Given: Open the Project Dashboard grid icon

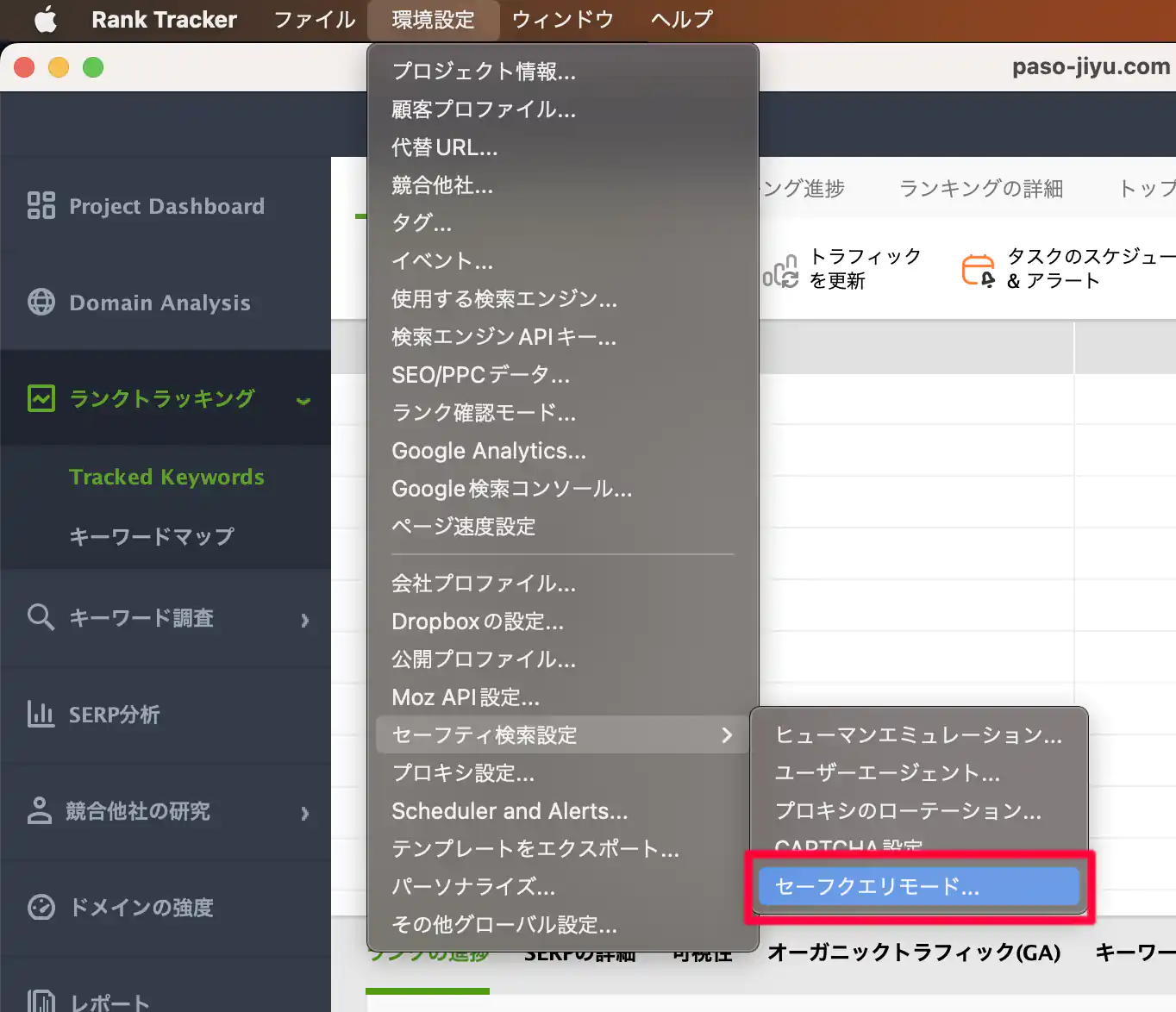Looking at the screenshot, I should [x=41, y=205].
